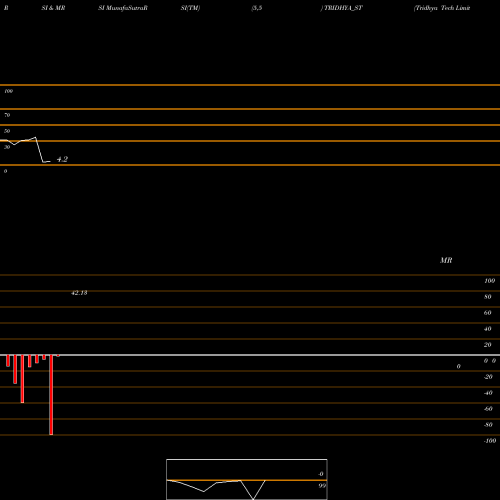Open the mini preview chart thumbnail
The width and height of the screenshot is (500, 500).
click(x=247, y=479)
